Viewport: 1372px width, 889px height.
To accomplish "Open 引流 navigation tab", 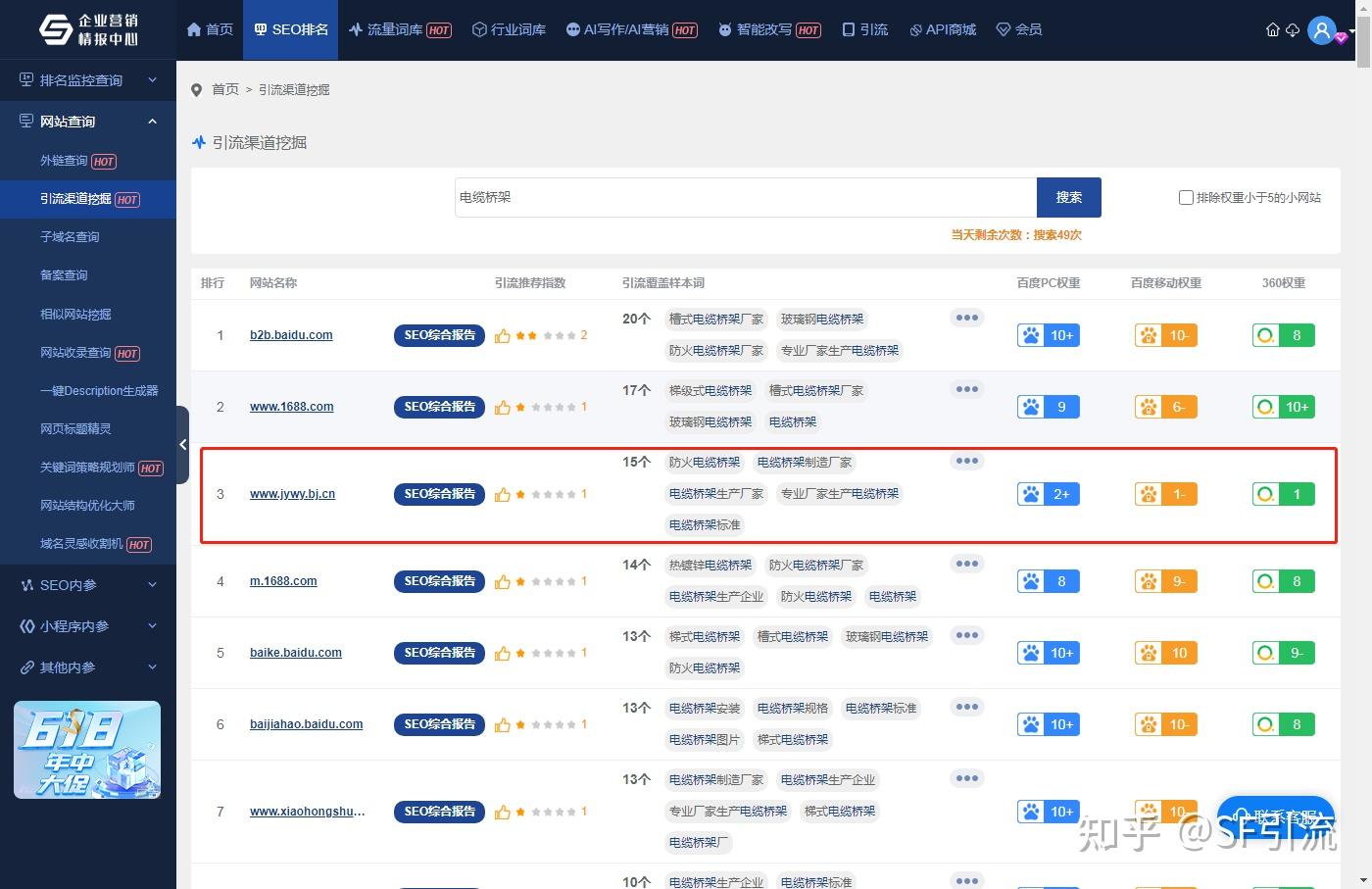I will click(865, 29).
